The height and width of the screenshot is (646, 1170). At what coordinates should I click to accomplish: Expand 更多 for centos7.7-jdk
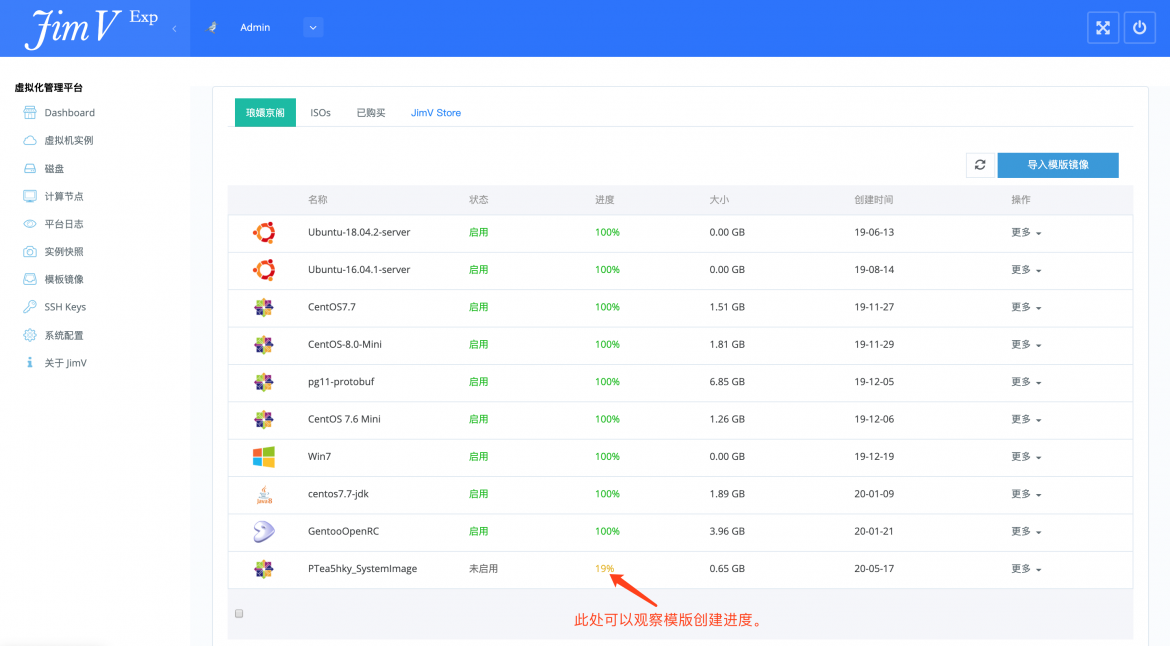1026,494
